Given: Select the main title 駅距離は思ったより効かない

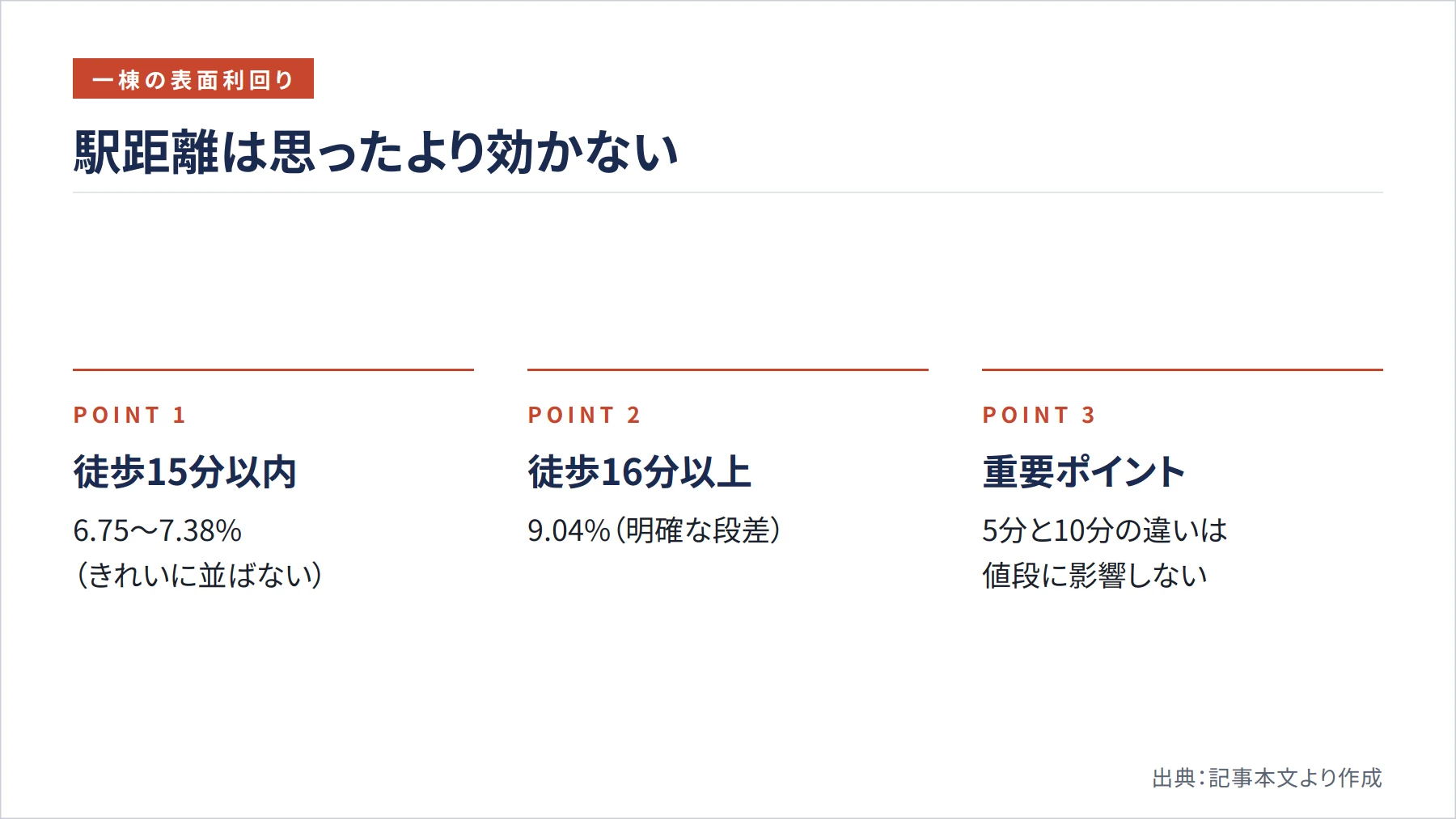Looking at the screenshot, I should pos(376,152).
